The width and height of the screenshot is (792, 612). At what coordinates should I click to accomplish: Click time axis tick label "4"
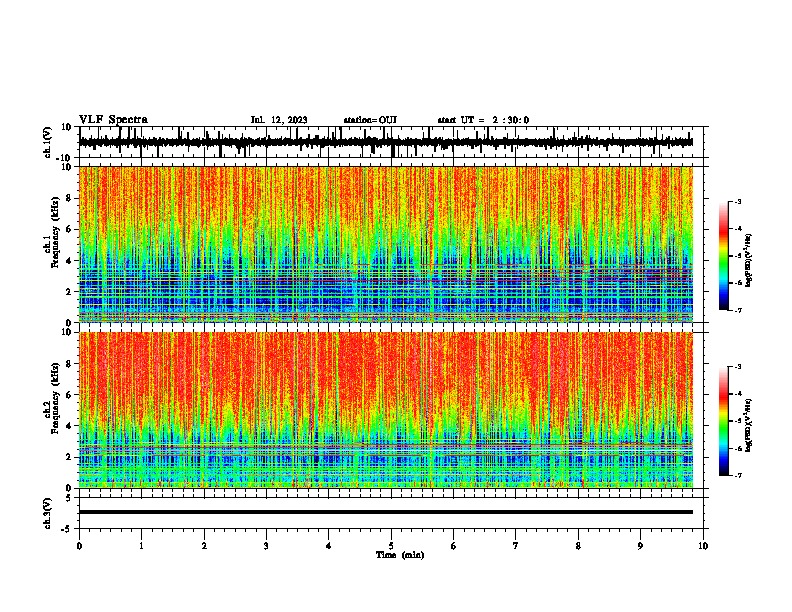329,546
